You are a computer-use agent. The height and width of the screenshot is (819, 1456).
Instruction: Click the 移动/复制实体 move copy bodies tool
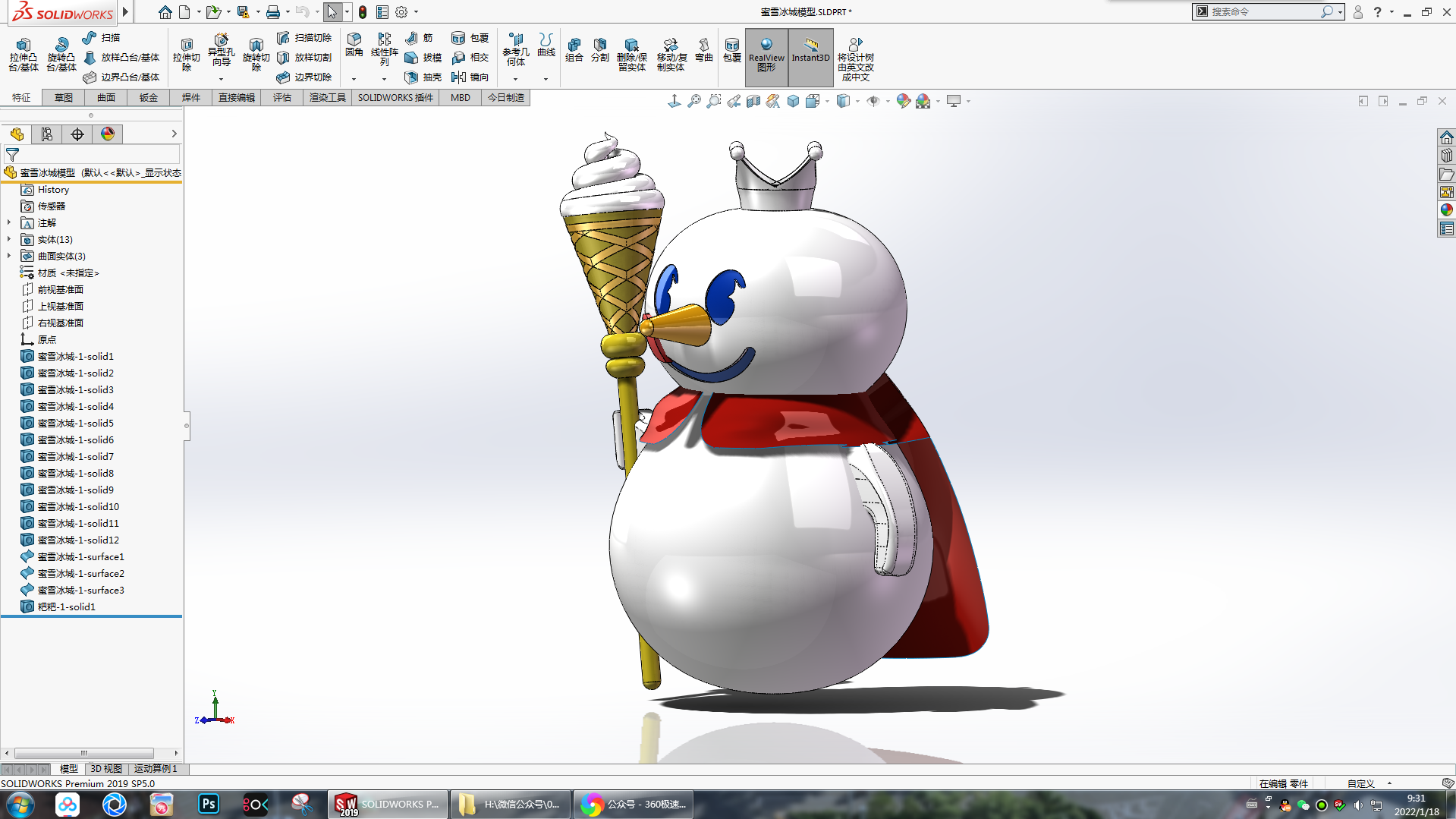(x=671, y=55)
